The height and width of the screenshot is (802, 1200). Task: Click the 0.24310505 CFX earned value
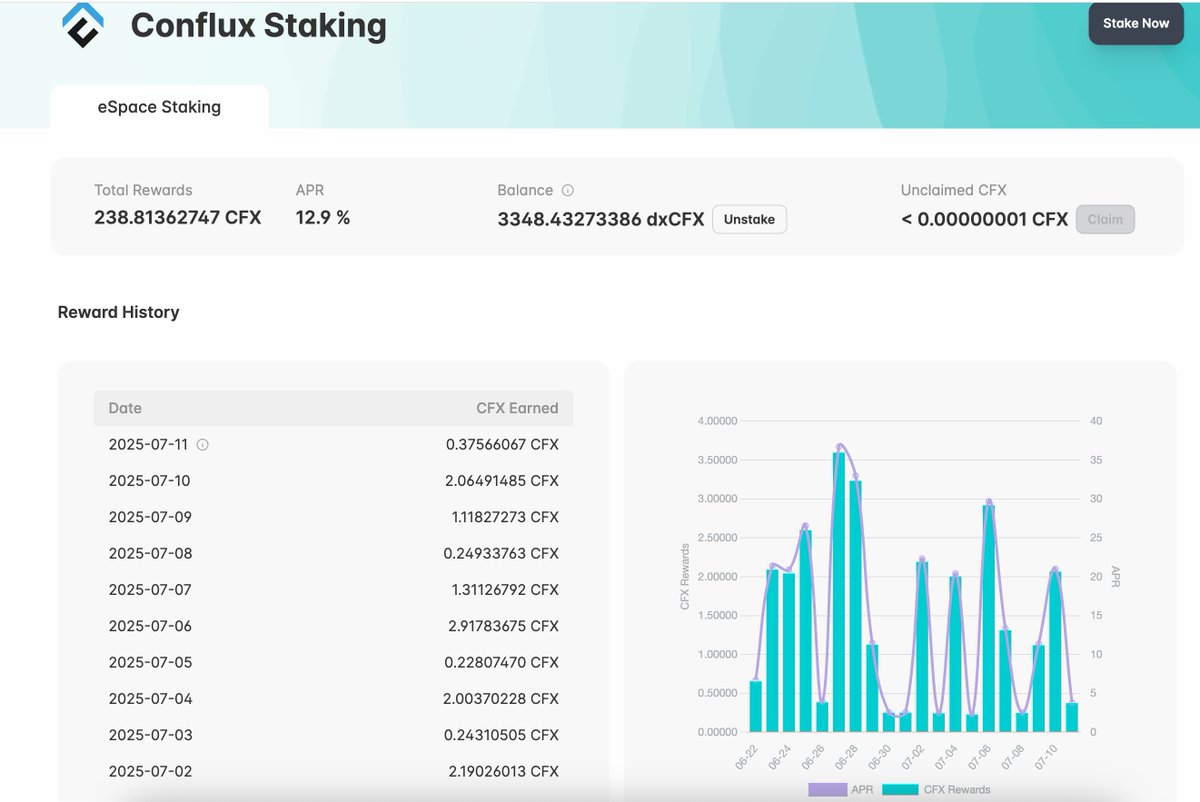502,735
